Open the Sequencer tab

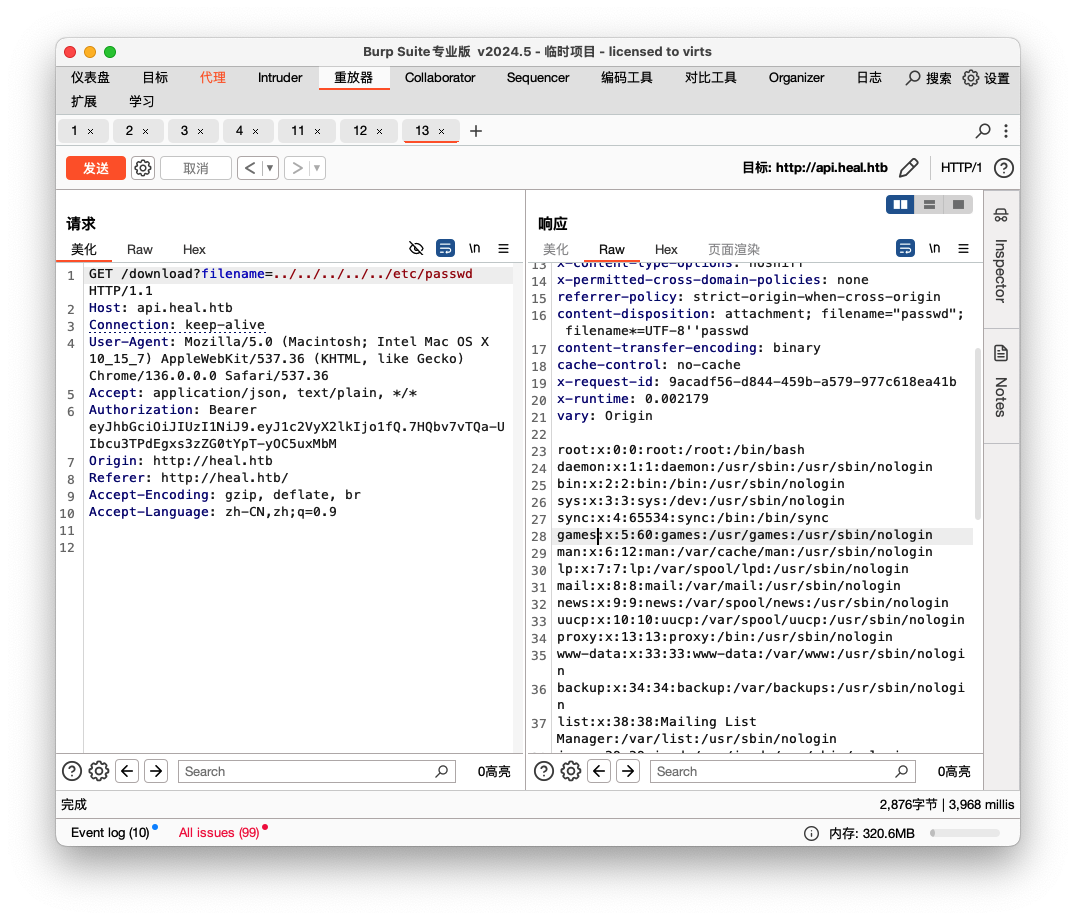coord(538,78)
